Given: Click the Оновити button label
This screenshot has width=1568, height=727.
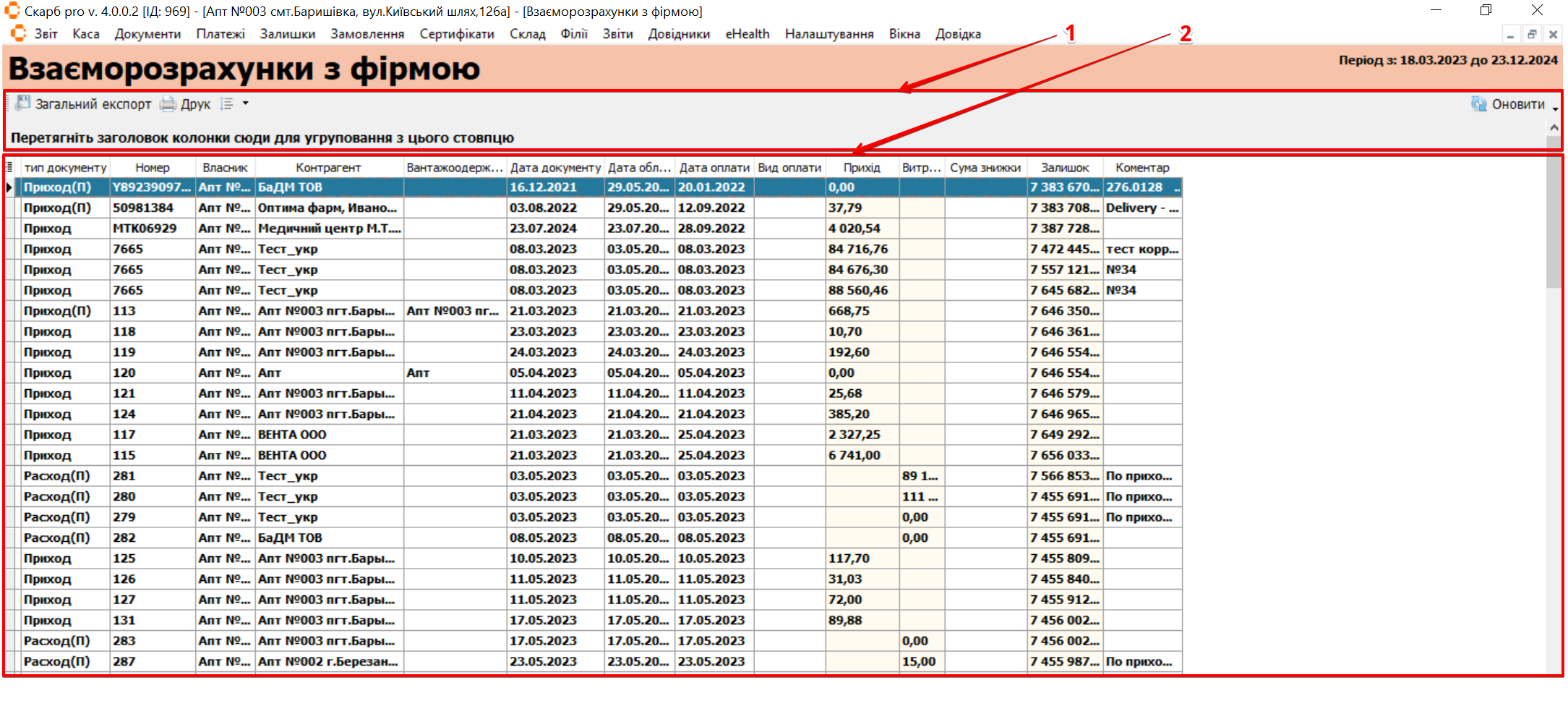Looking at the screenshot, I should pos(1518,104).
